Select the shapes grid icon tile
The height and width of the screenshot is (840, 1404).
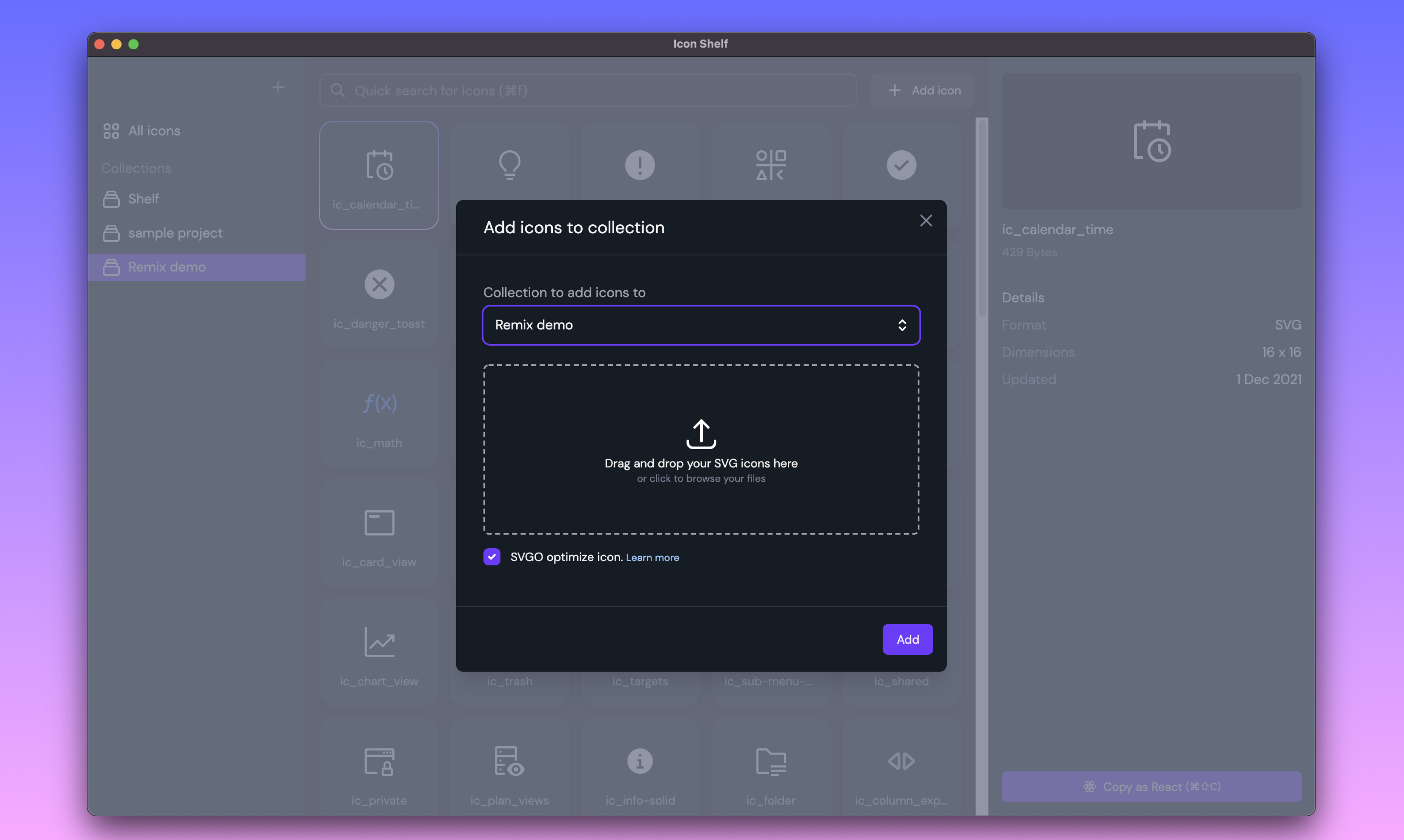pyautogui.click(x=771, y=165)
